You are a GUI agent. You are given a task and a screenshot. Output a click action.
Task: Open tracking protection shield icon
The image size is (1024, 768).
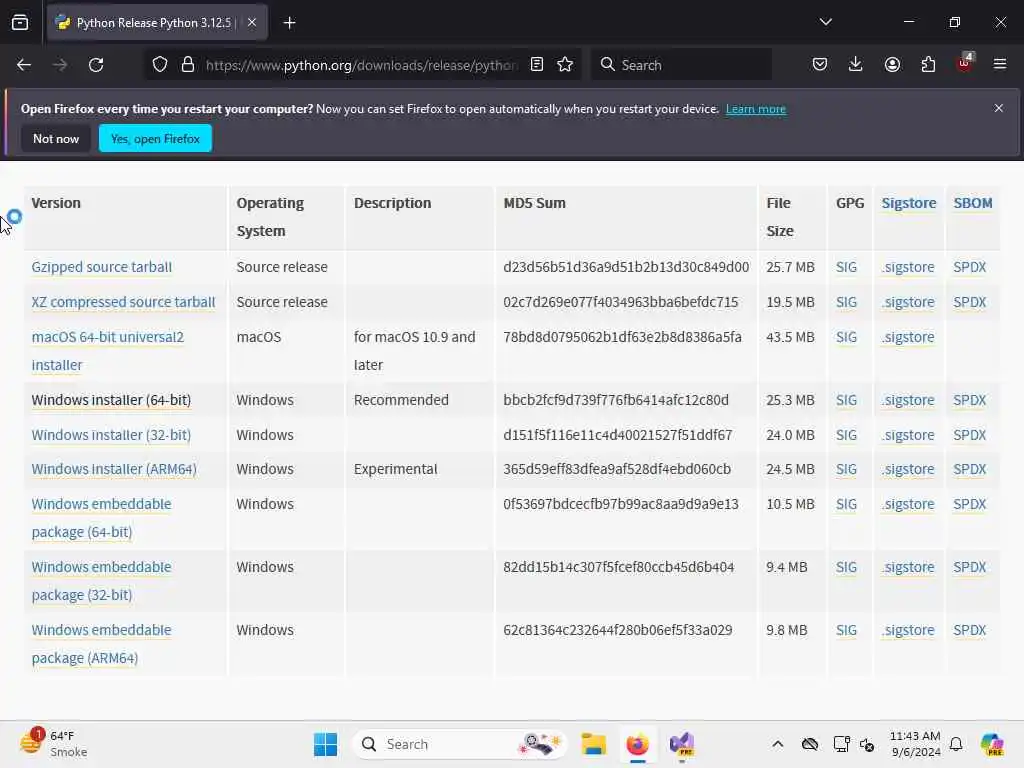(160, 65)
